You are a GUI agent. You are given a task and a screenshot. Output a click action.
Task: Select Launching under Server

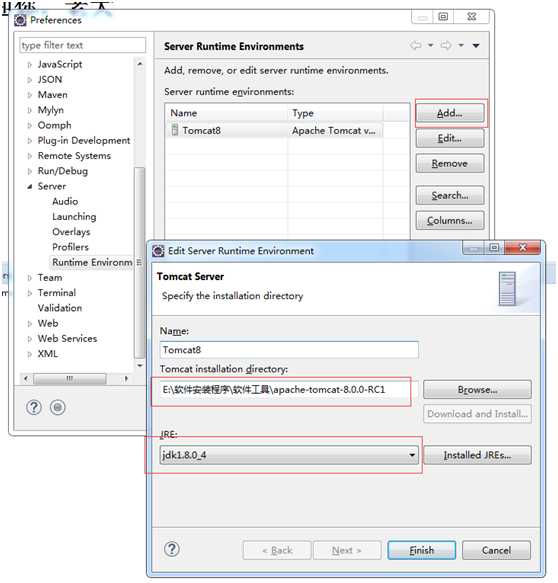[74, 217]
